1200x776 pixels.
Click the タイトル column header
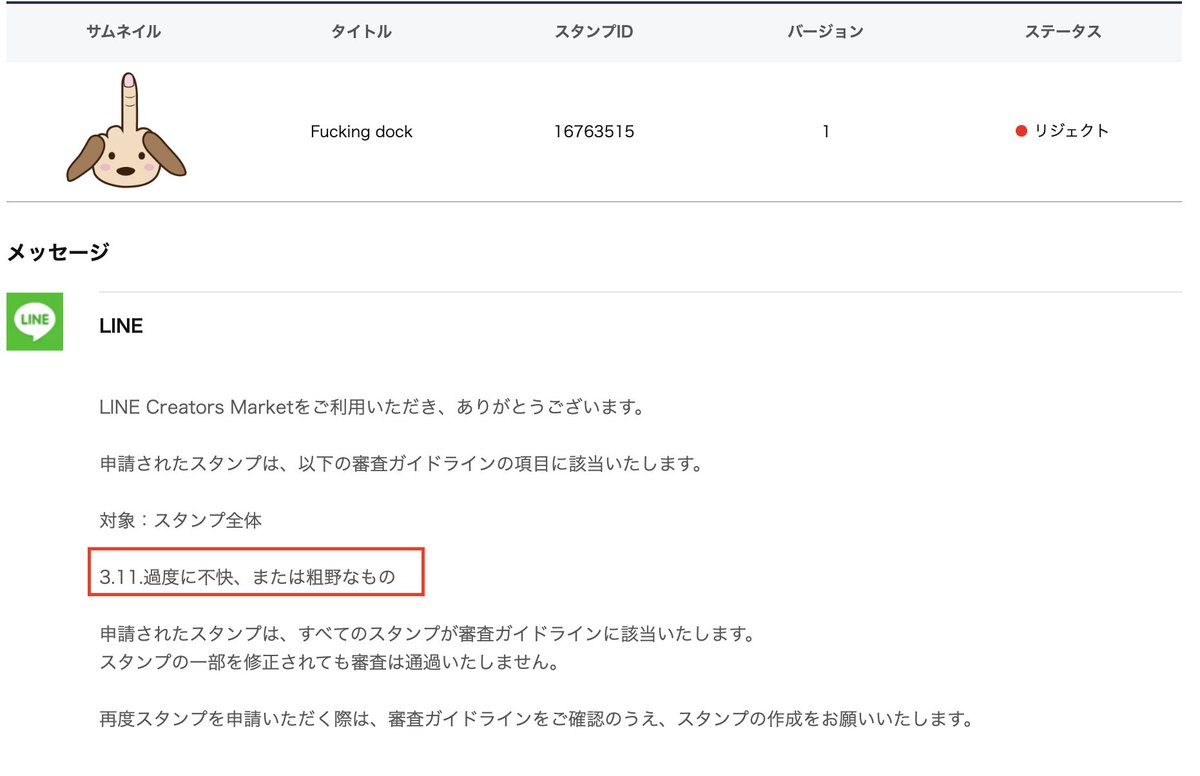[x=361, y=32]
